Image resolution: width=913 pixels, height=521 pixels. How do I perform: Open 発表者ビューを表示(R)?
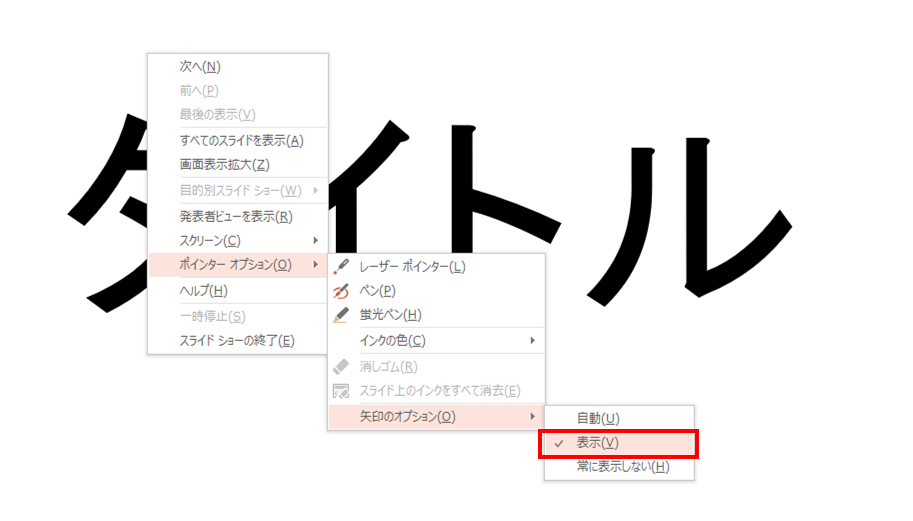click(238, 217)
